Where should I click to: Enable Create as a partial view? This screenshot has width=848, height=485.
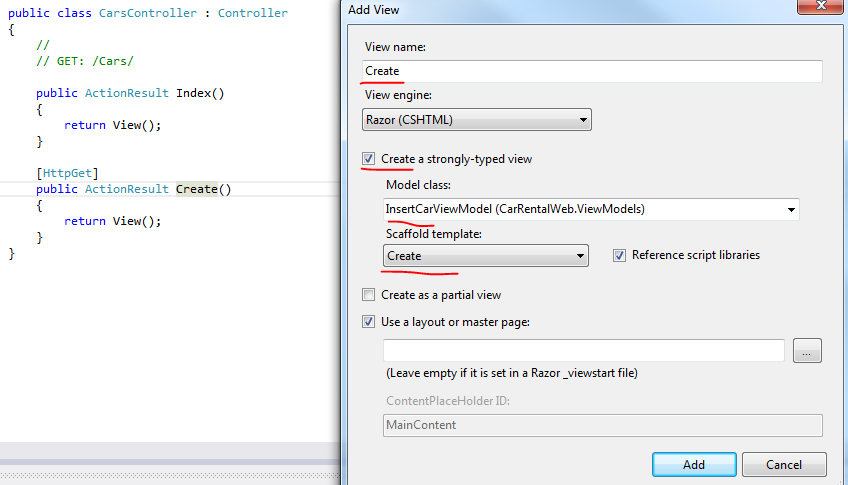pos(369,295)
